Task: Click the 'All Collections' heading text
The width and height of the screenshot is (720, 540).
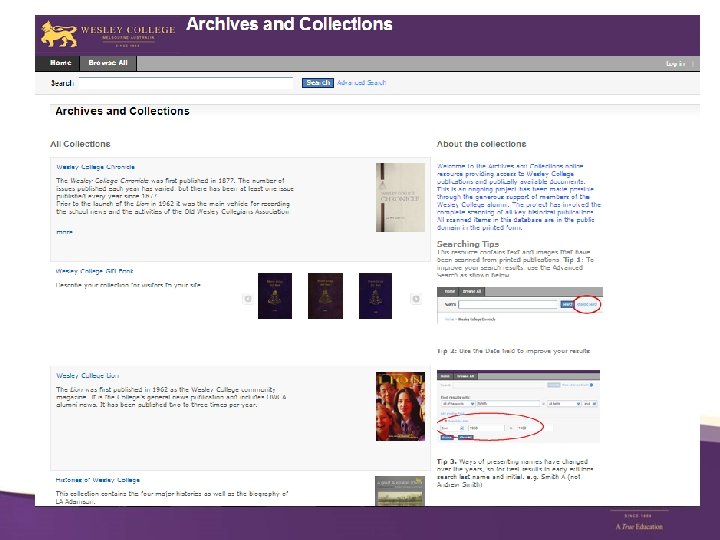Action: coord(80,144)
